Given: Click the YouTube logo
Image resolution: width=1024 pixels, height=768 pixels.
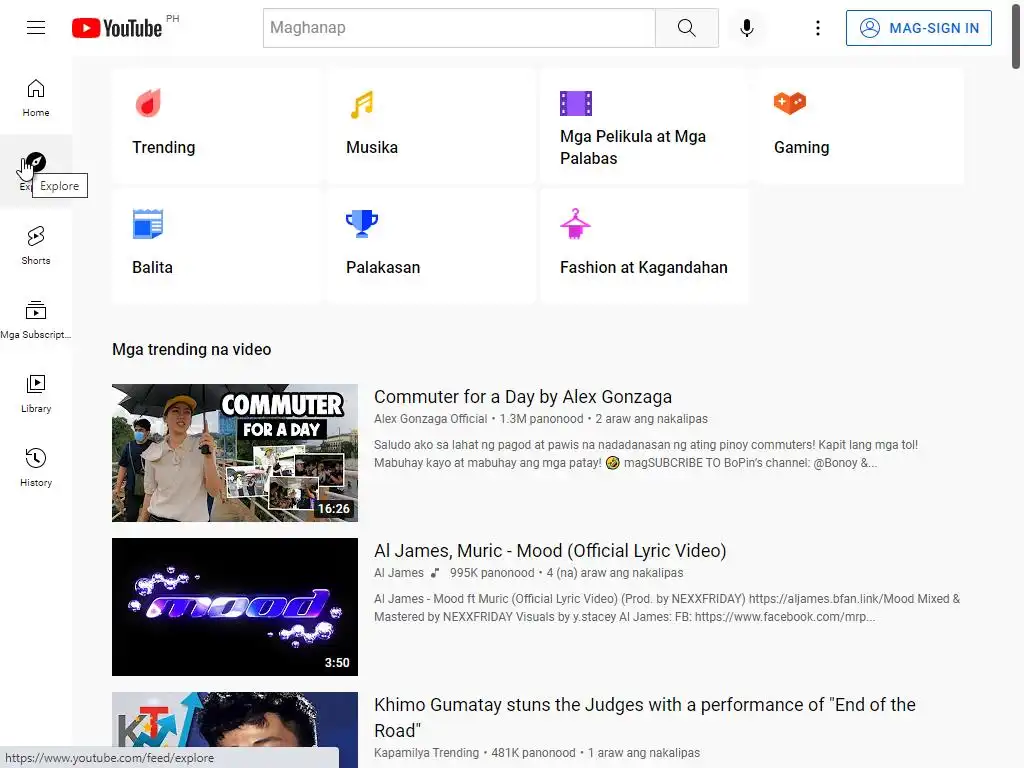Looking at the screenshot, I should click(x=117, y=28).
